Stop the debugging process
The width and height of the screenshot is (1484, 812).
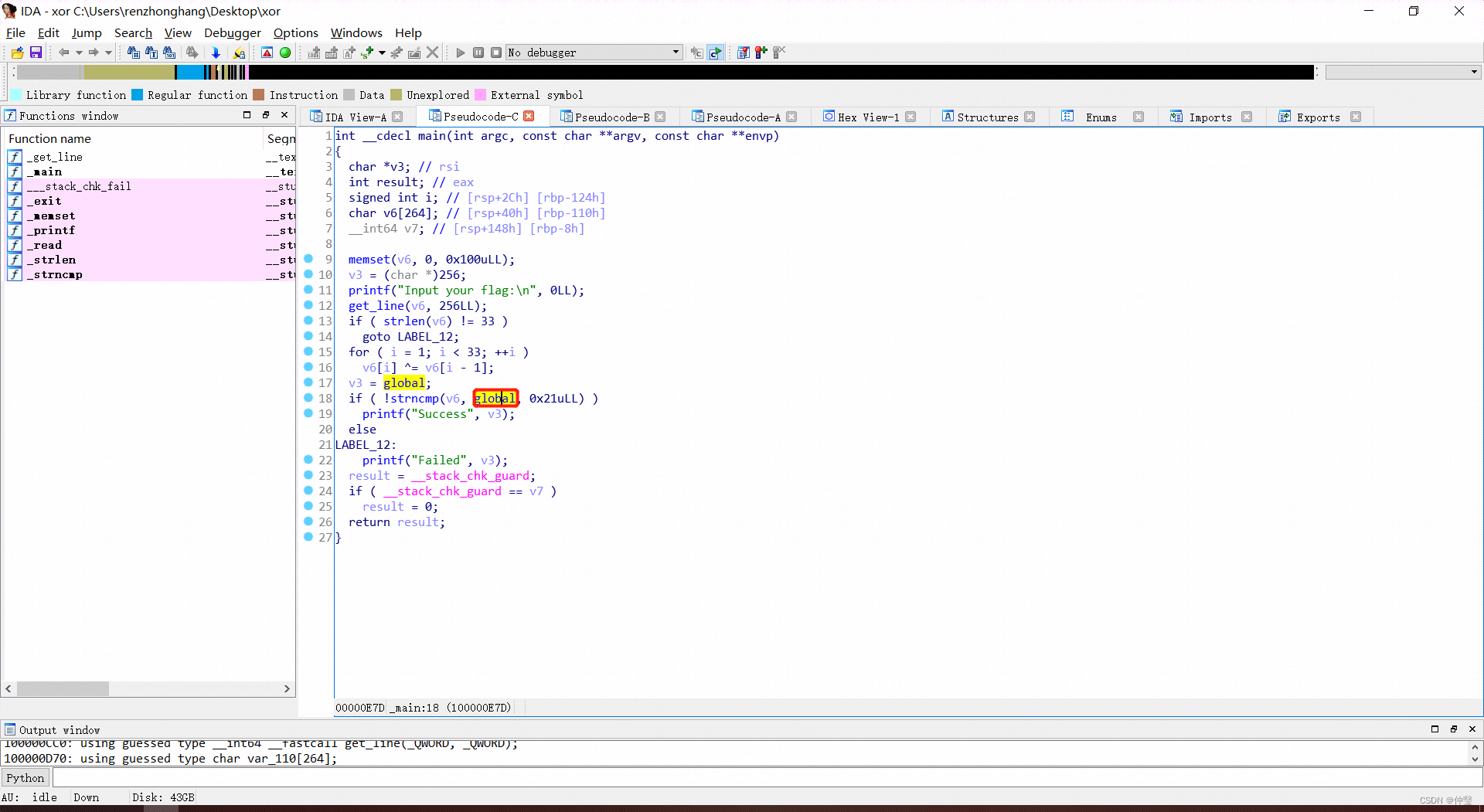497,53
